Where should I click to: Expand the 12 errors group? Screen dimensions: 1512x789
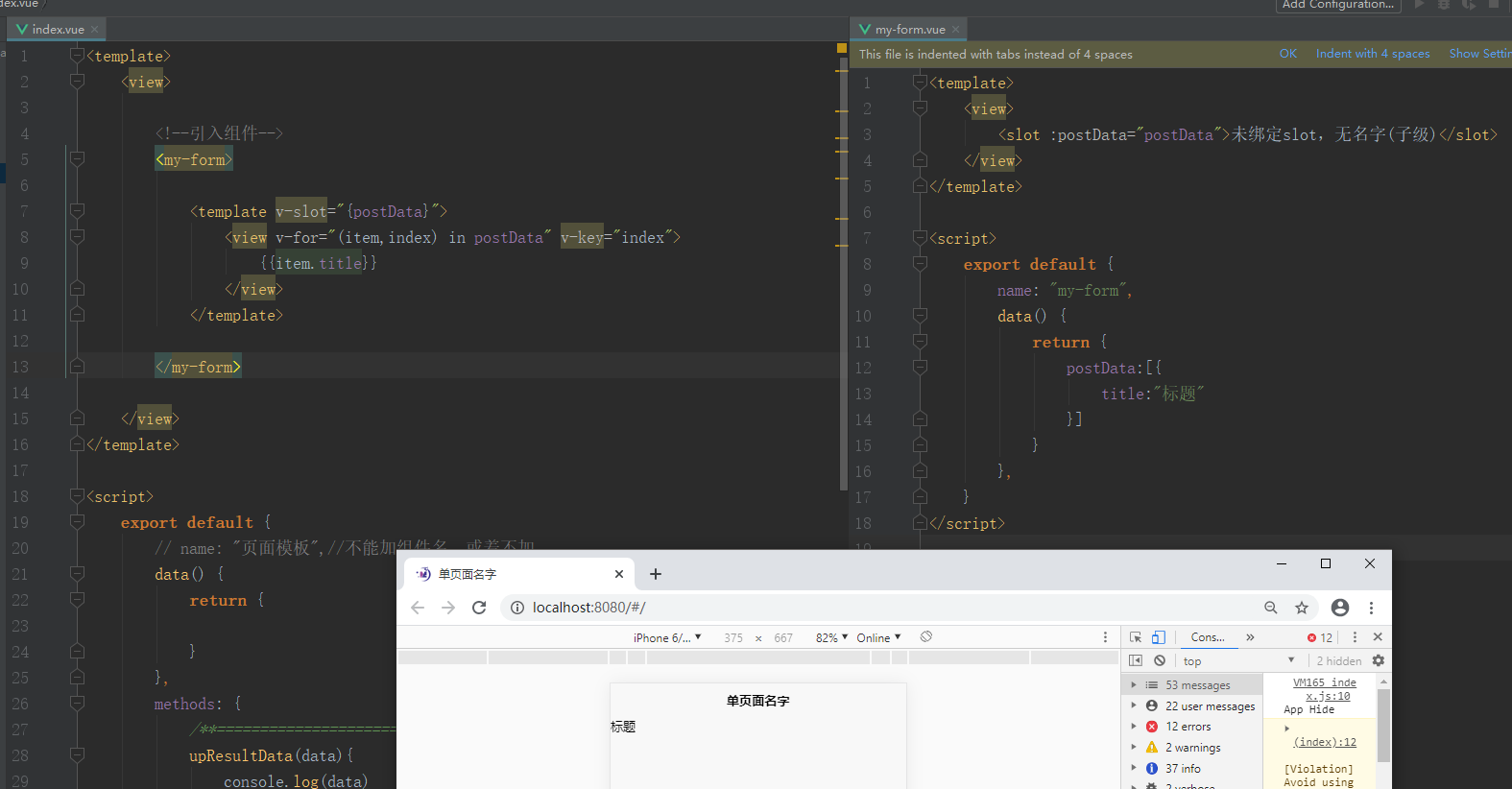pos(1134,727)
